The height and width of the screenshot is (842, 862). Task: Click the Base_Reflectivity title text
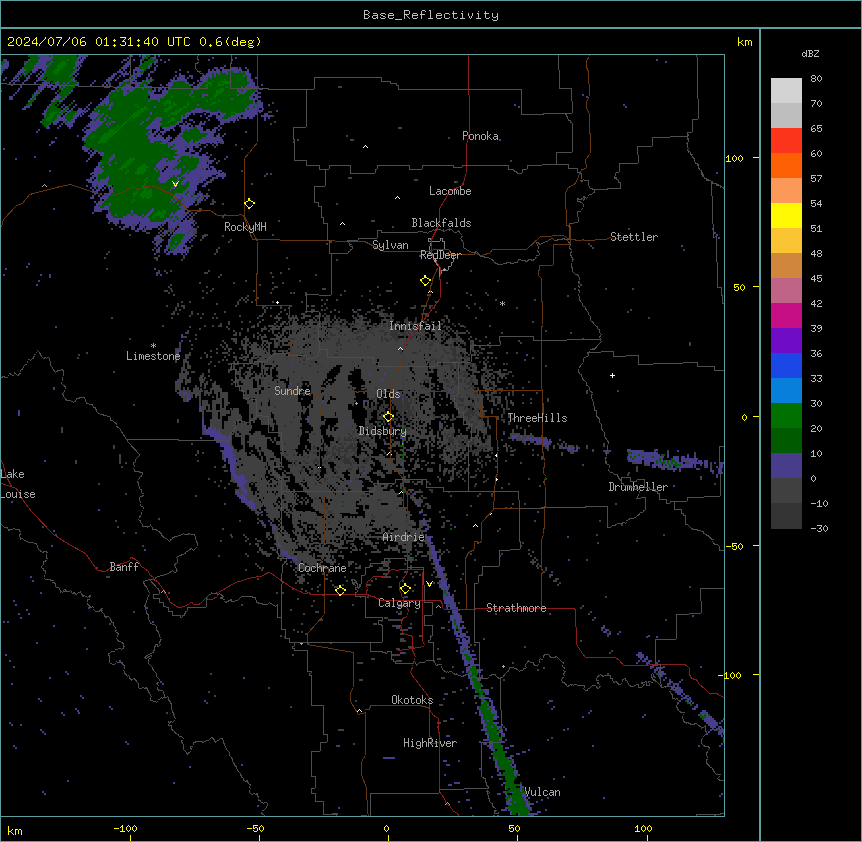point(431,15)
